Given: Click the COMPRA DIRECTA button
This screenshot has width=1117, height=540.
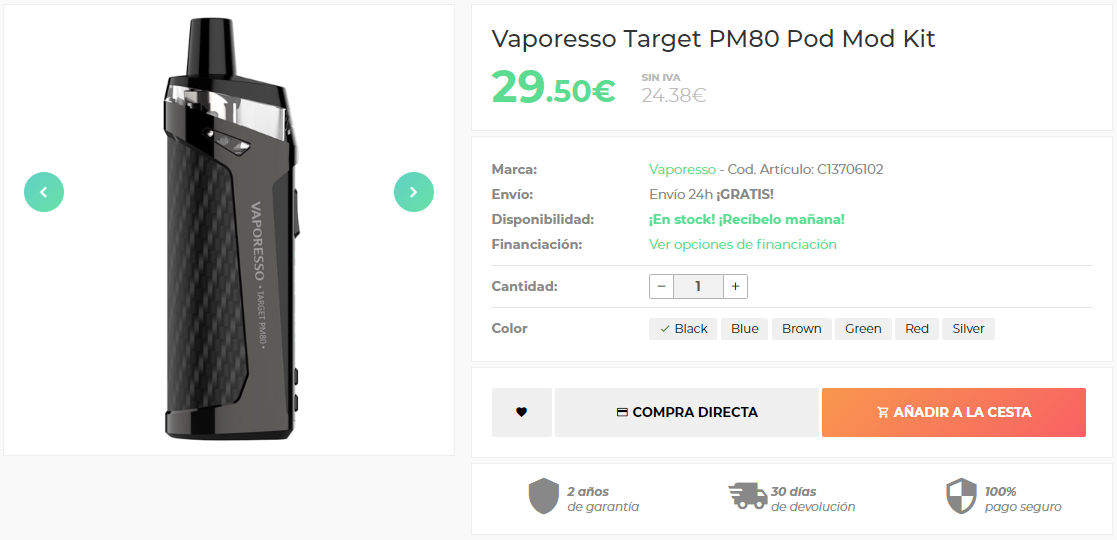Looking at the screenshot, I should coord(687,412).
